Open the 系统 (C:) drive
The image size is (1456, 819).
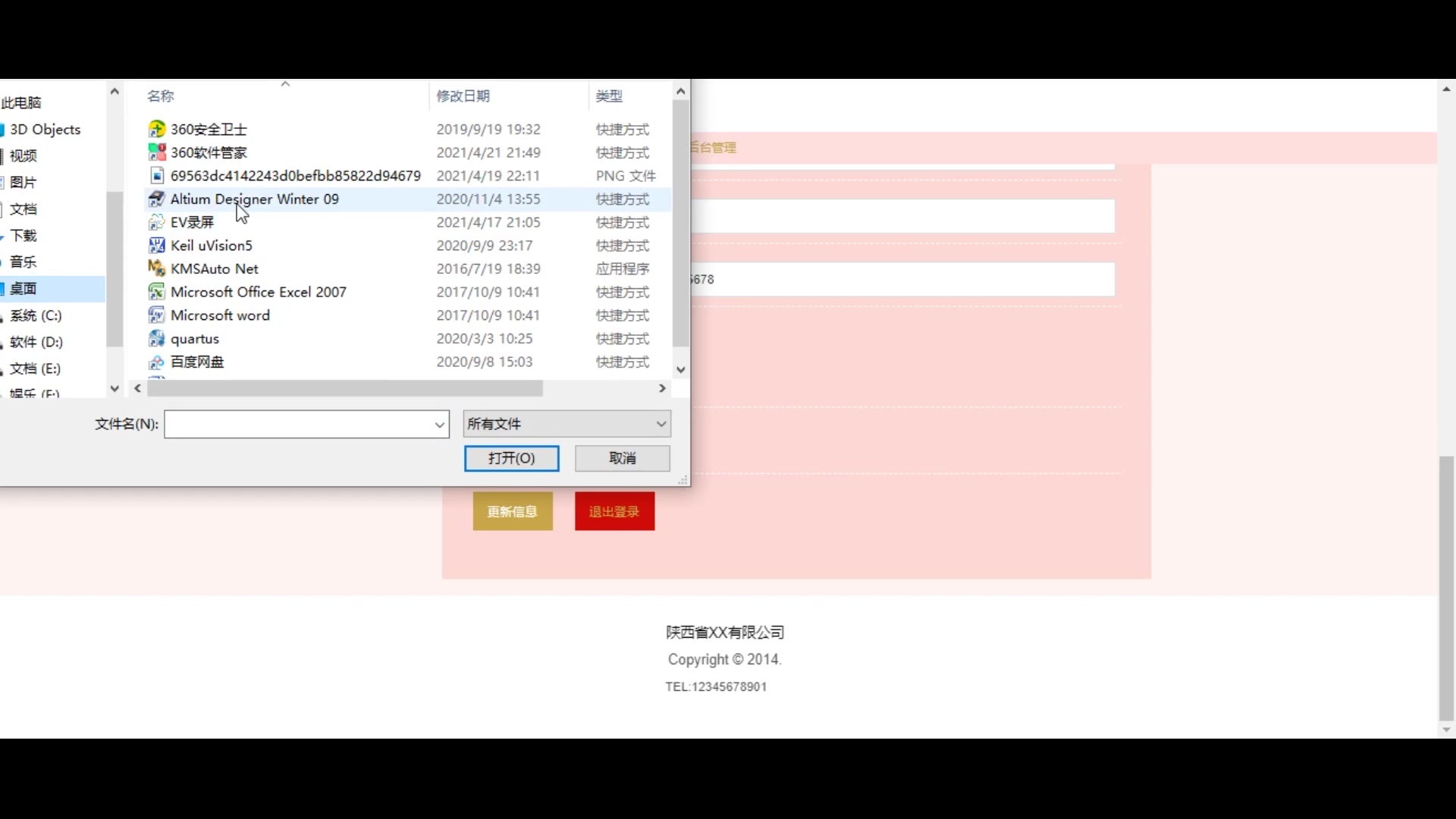36,315
